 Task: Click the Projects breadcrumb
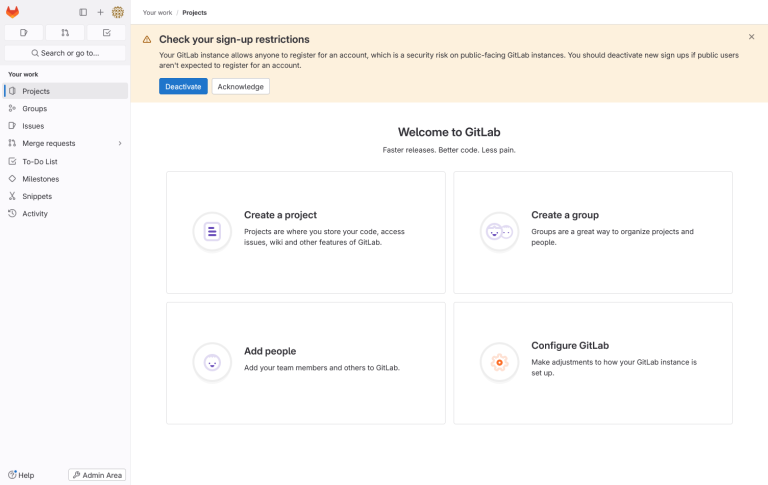click(194, 13)
